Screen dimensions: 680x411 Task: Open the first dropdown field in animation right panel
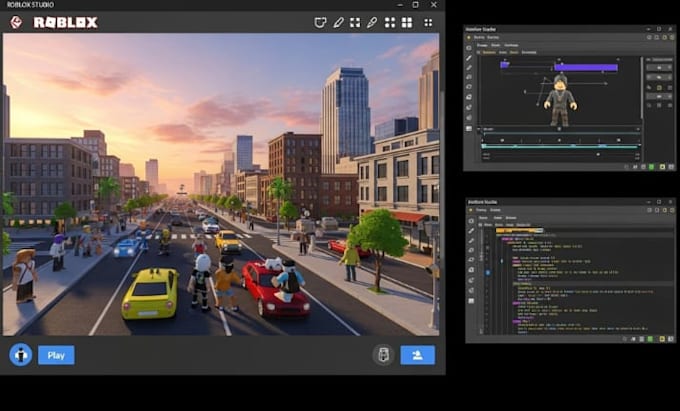659,67
